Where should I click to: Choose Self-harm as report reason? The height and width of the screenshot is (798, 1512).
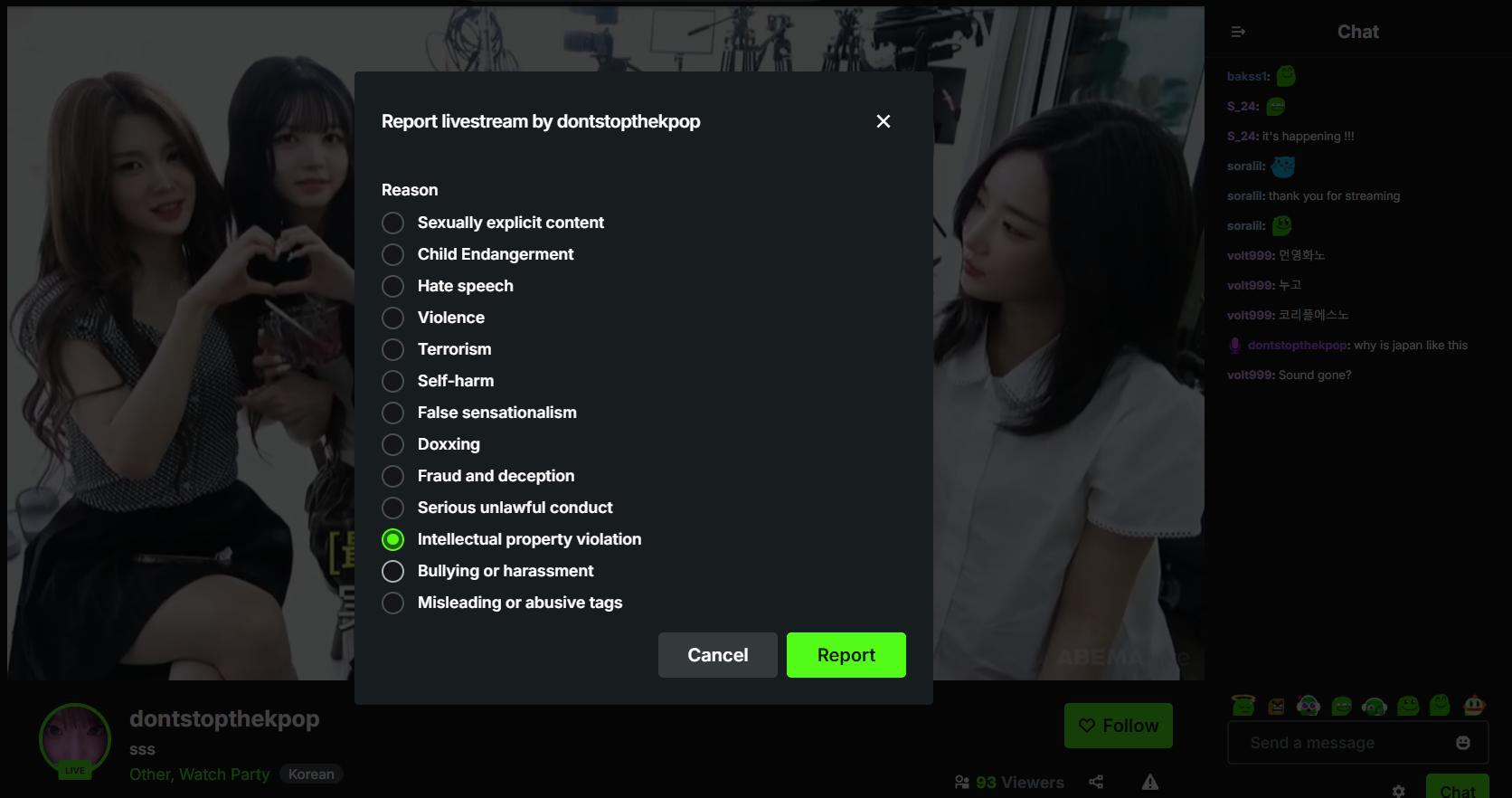[x=392, y=381]
